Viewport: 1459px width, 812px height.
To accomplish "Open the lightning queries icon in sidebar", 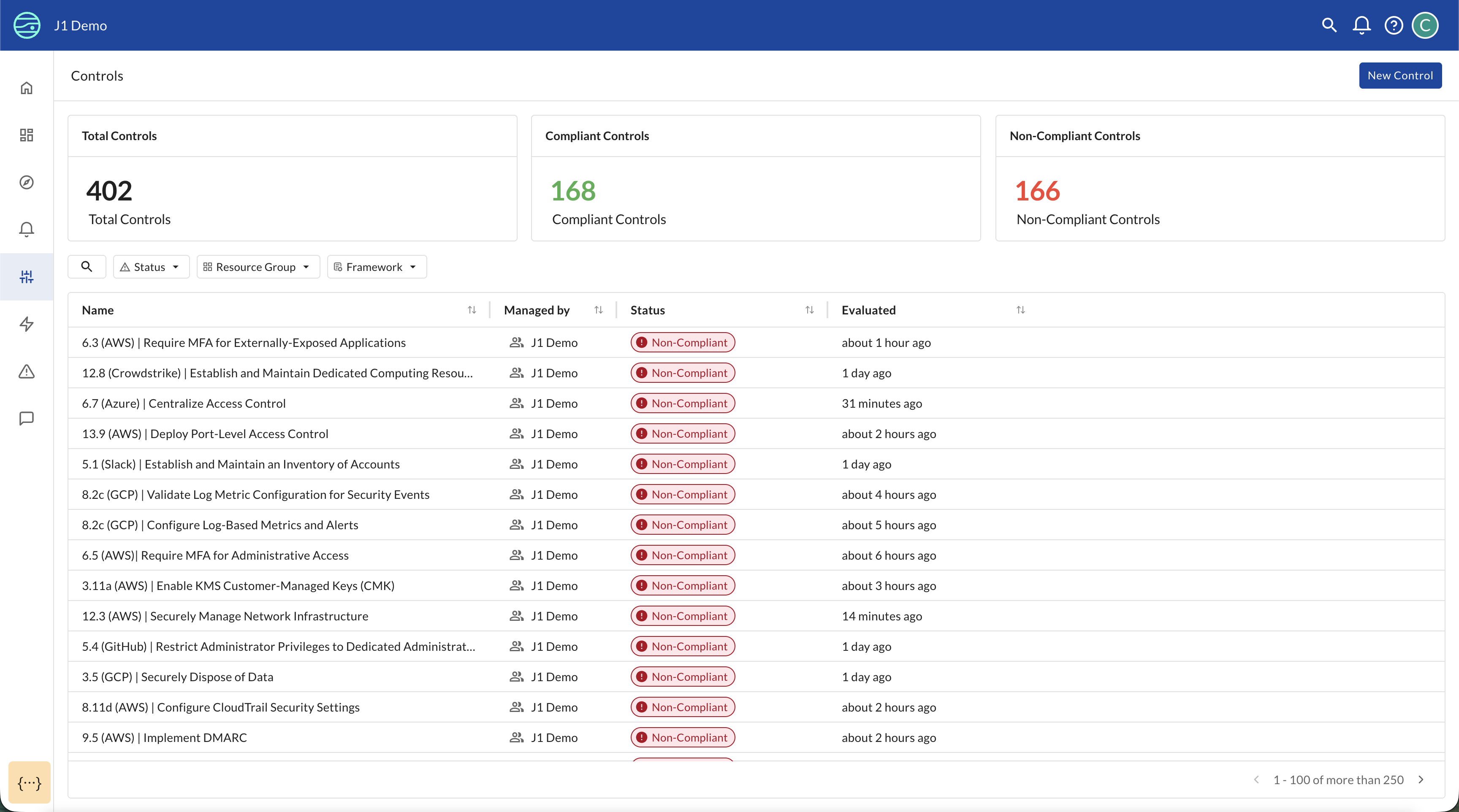I will click(27, 324).
